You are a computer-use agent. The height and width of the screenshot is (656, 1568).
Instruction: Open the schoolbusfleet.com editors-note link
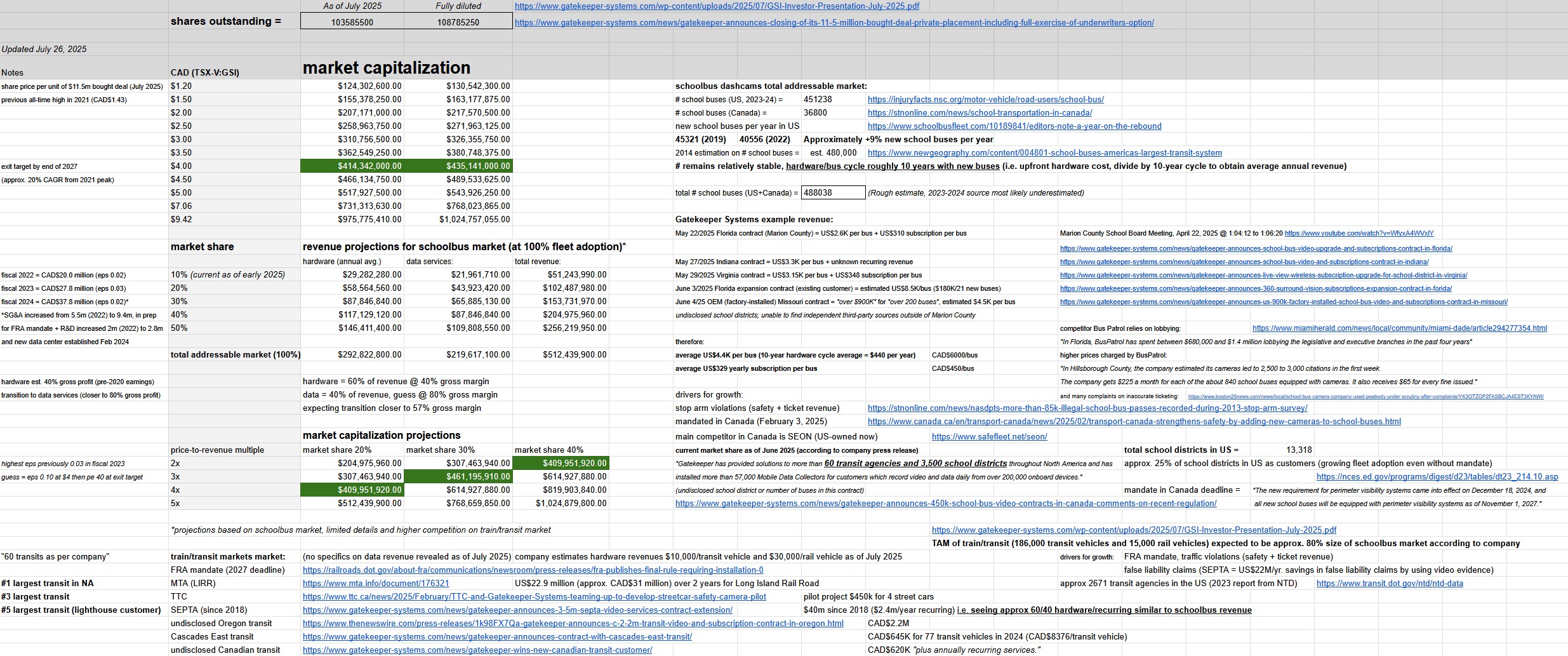pos(1014,126)
